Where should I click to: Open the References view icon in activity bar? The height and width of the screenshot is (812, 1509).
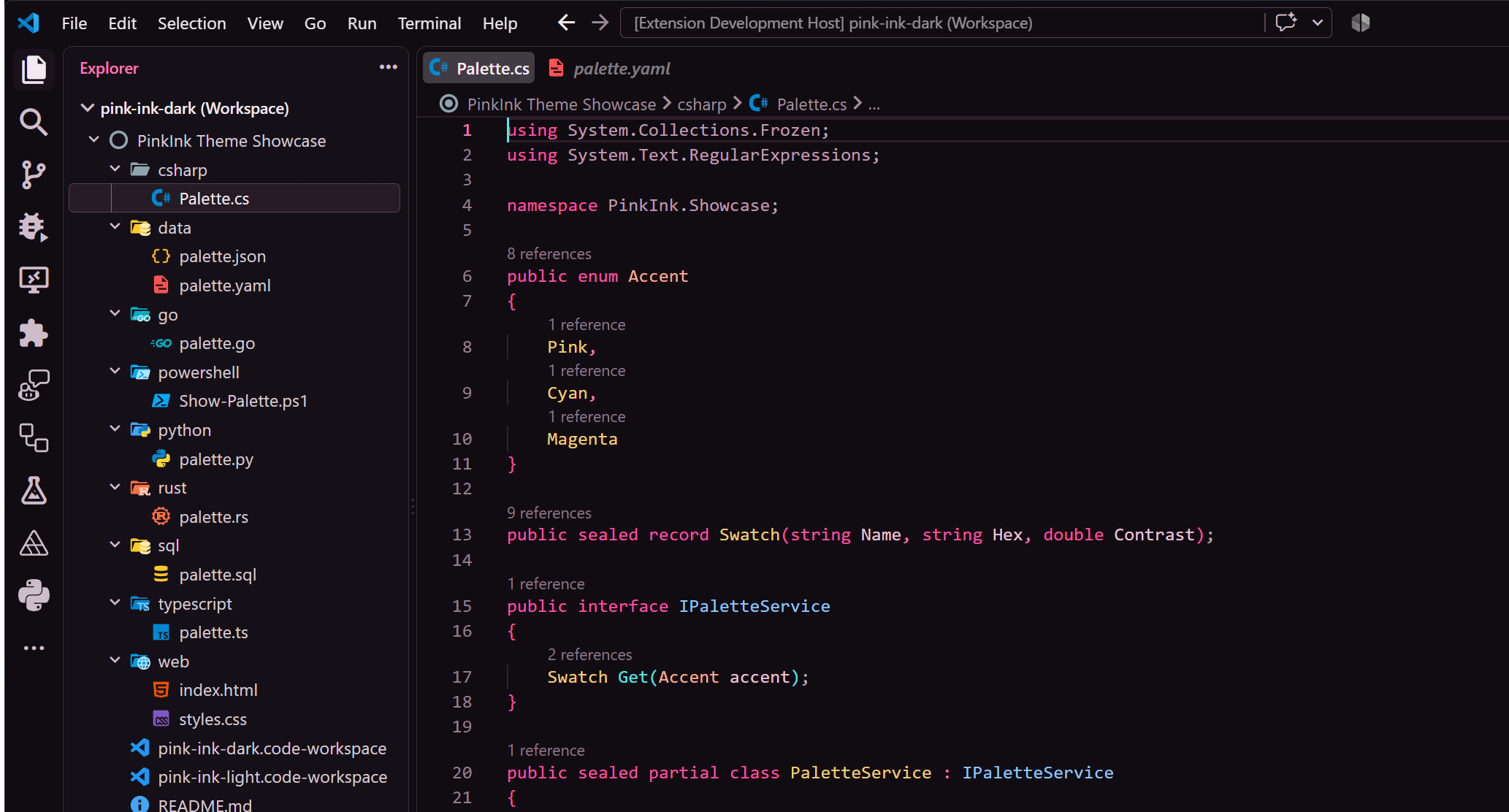[34, 438]
